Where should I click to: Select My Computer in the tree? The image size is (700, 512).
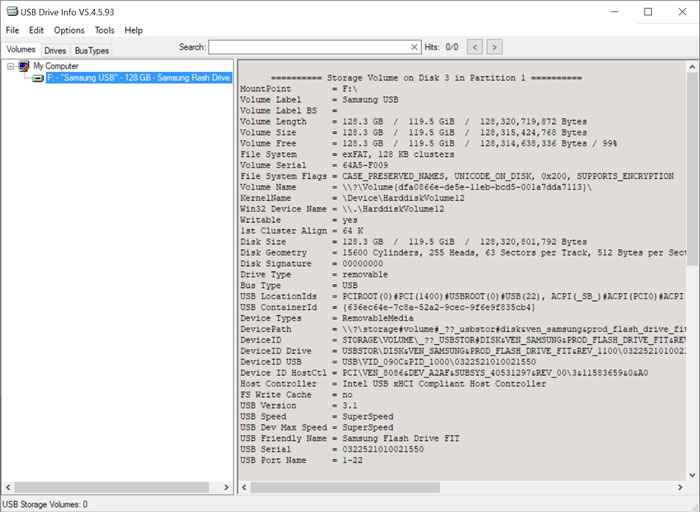(x=55, y=66)
